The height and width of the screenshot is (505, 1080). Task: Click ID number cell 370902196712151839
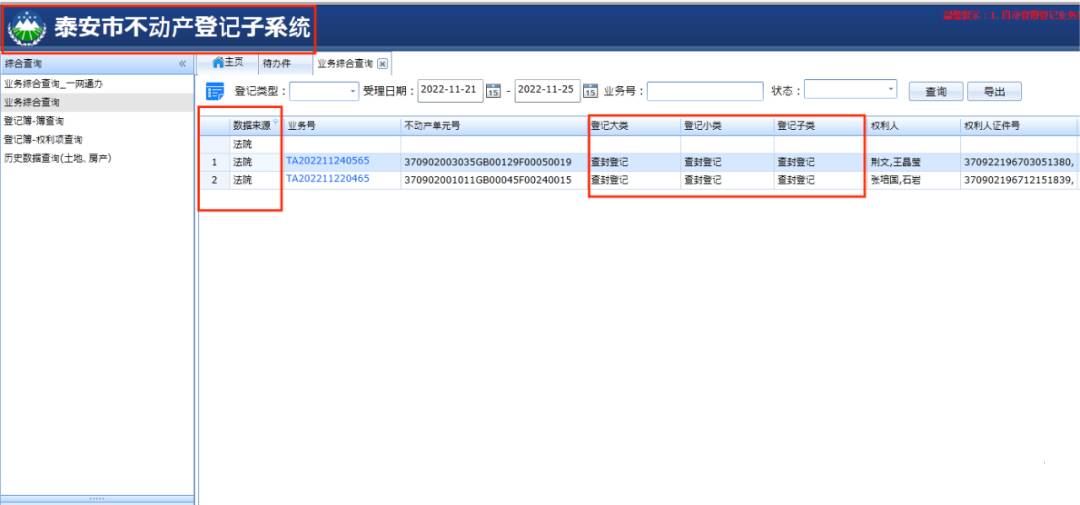(x=1021, y=181)
